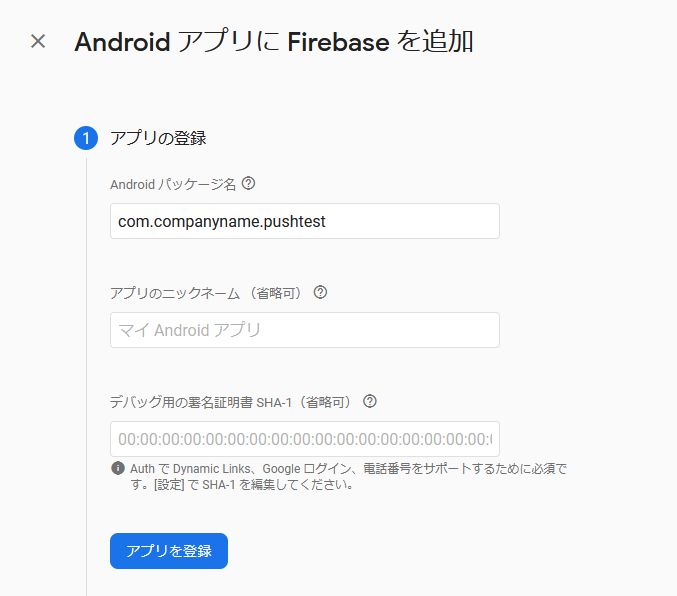Close the Firebase Android setup dialog
This screenshot has height=596, width=677.
click(38, 41)
